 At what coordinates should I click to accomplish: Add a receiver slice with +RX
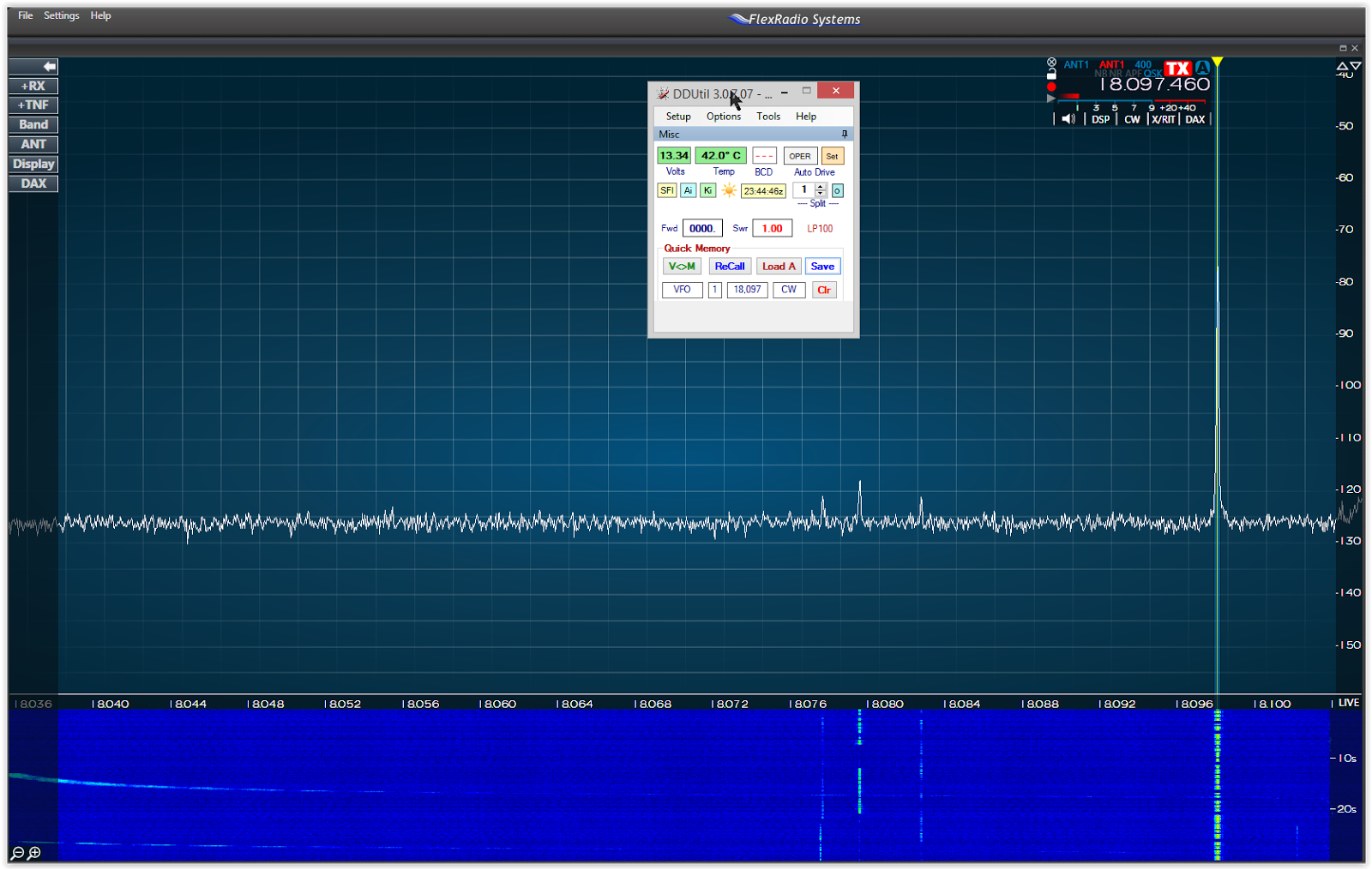(33, 86)
